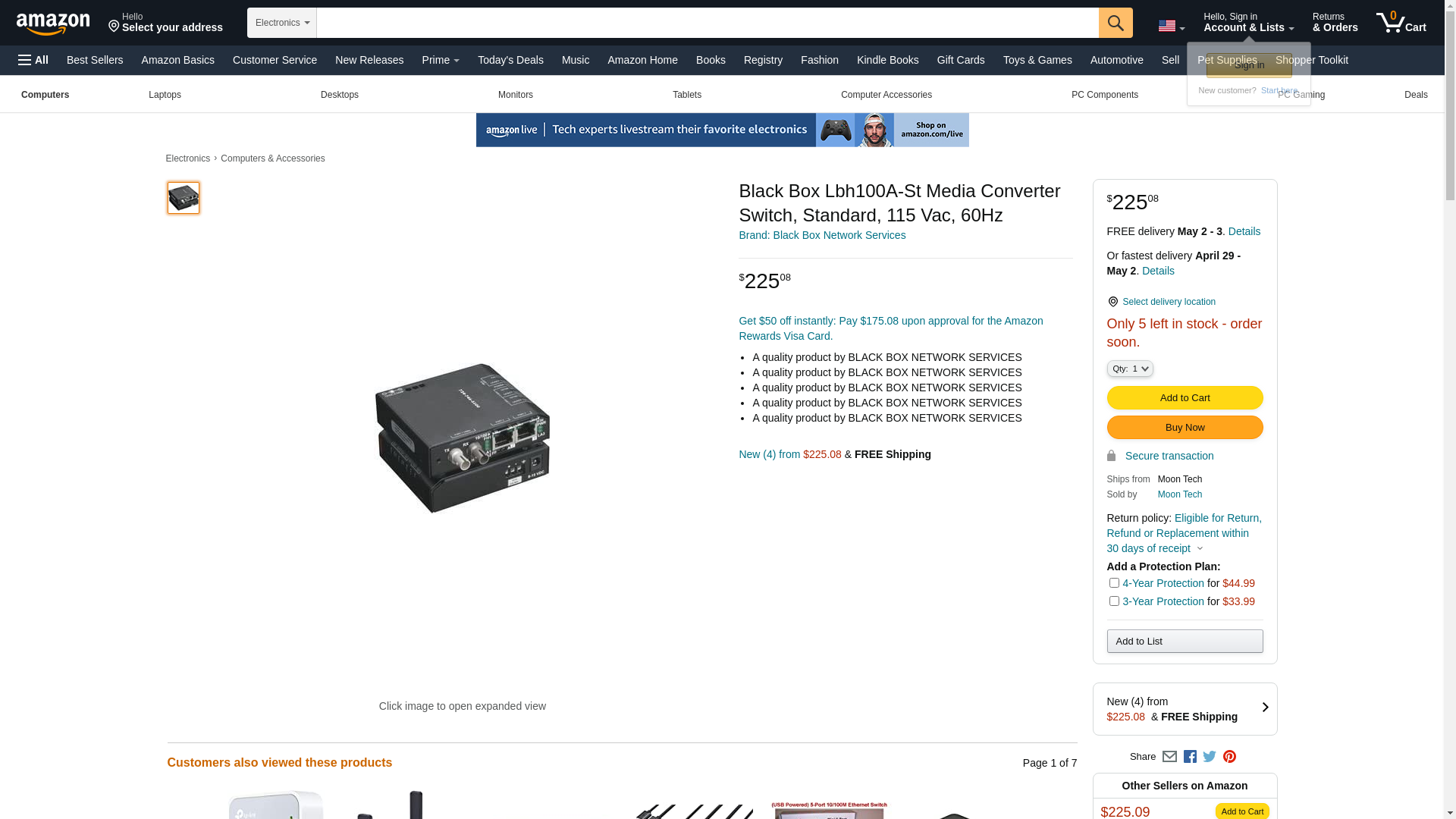Click the Amazon logo
1456x819 pixels.
click(53, 24)
